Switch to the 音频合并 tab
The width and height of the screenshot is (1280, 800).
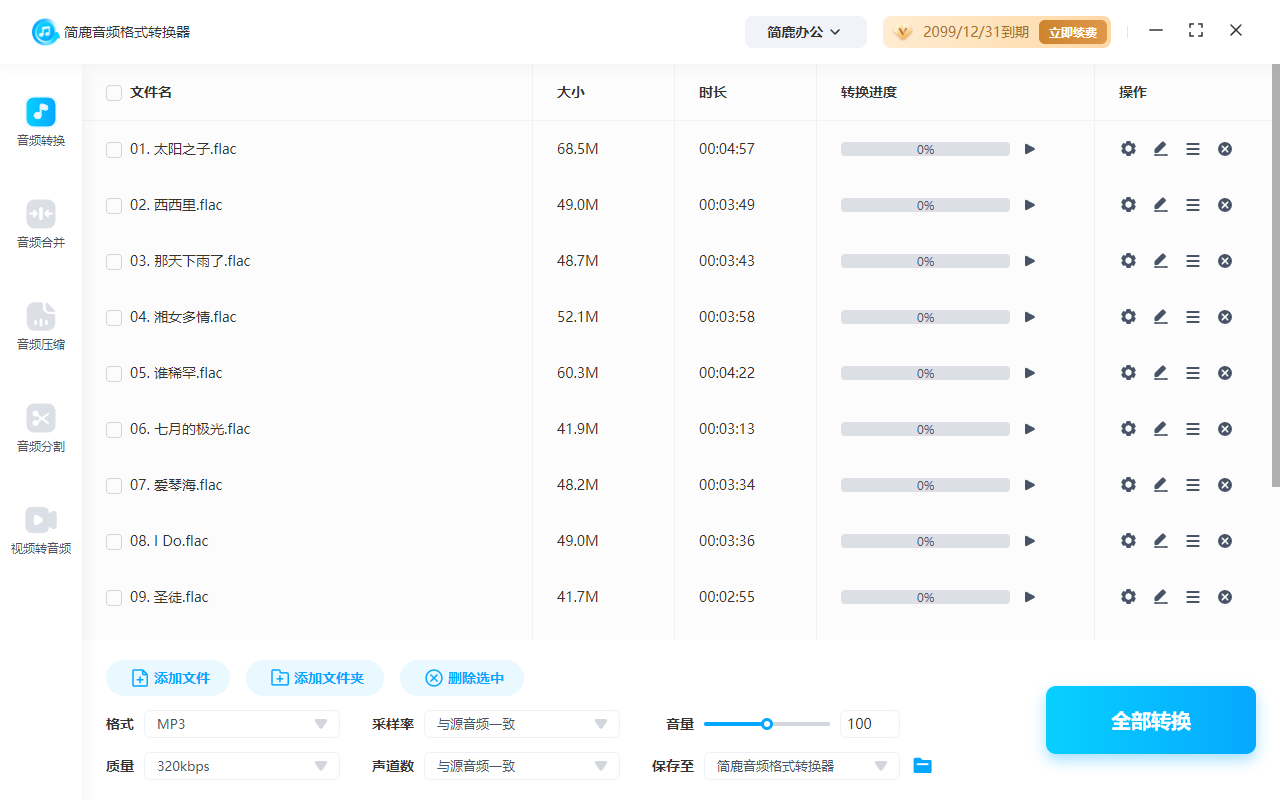[x=40, y=222]
